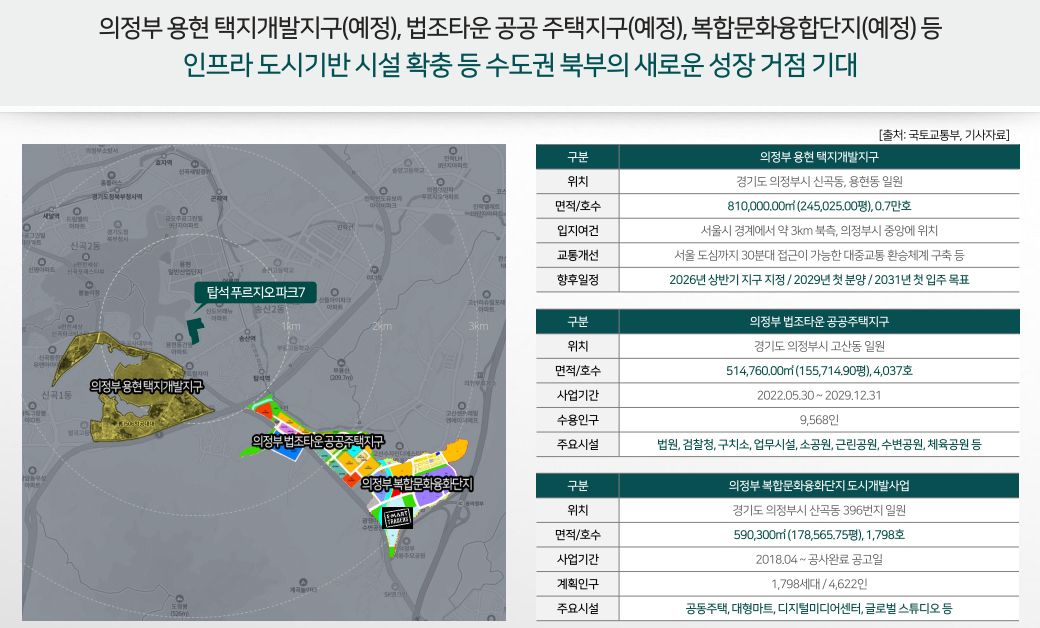Image resolution: width=1040 pixels, height=628 pixels.
Task: Select the 의정부 용현 택지개발지구 table header
Action: [x=819, y=157]
